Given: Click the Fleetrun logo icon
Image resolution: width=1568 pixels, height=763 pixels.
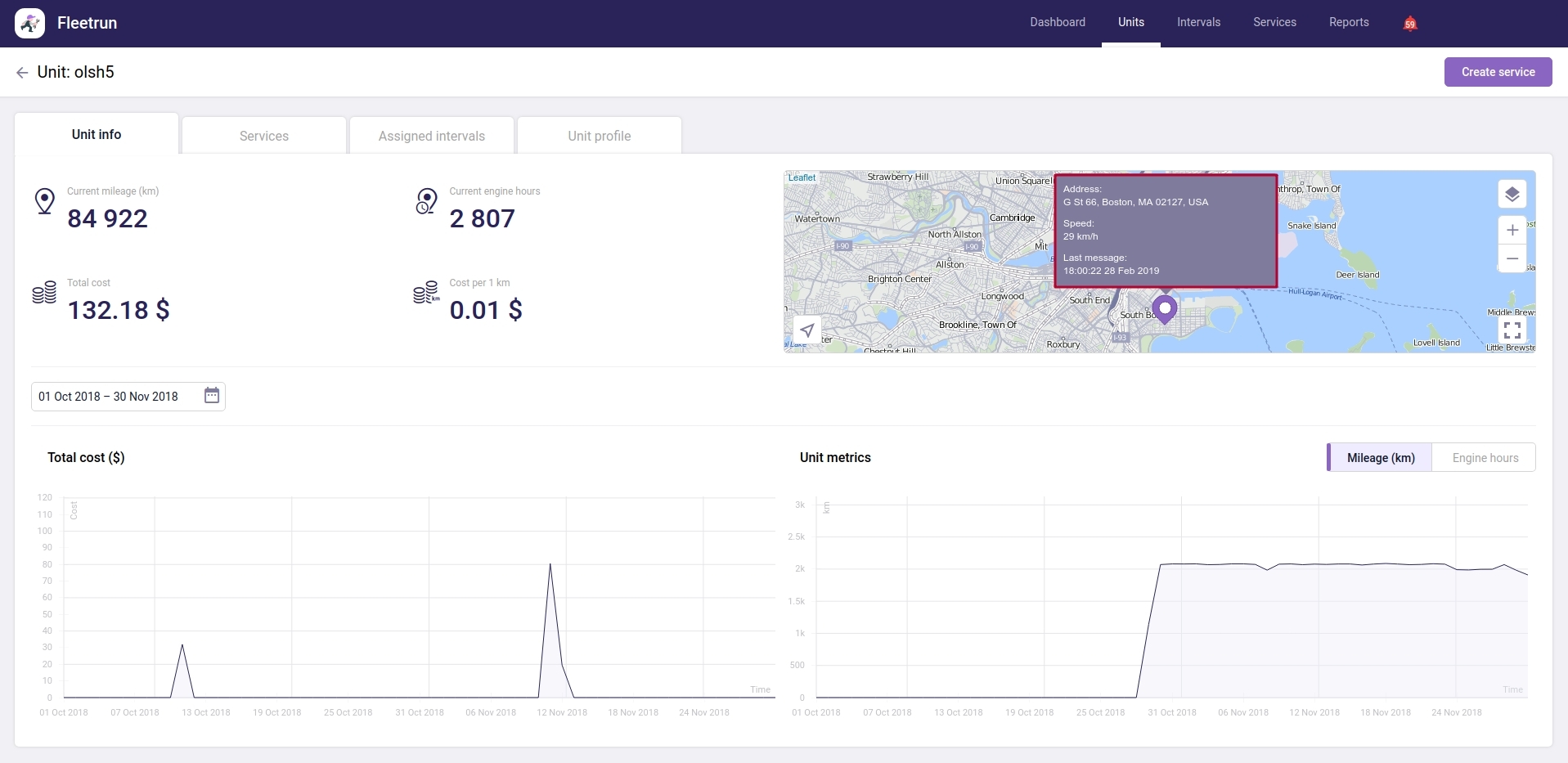Looking at the screenshot, I should click(x=29, y=23).
